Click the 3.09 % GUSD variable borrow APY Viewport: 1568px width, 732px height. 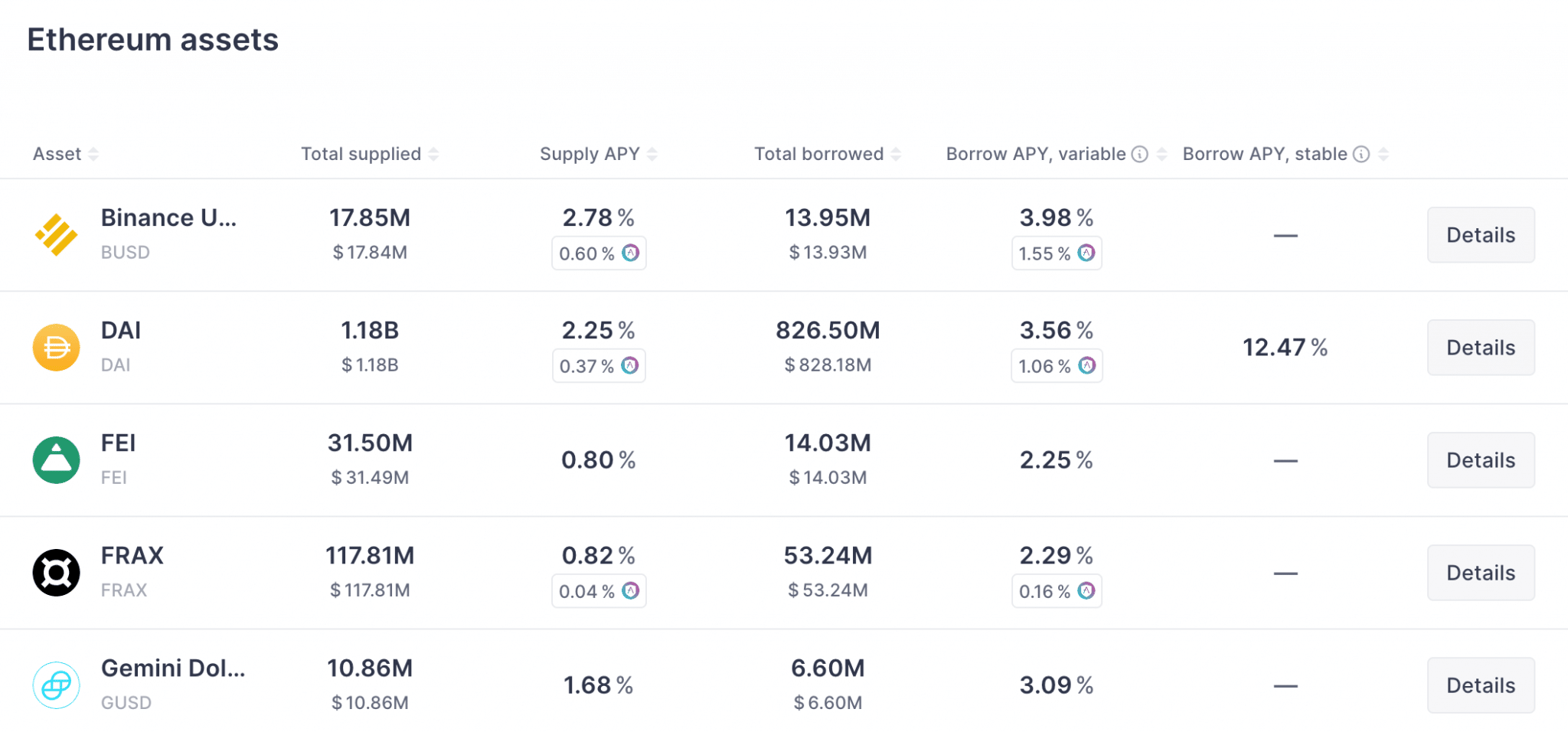pyautogui.click(x=1057, y=685)
